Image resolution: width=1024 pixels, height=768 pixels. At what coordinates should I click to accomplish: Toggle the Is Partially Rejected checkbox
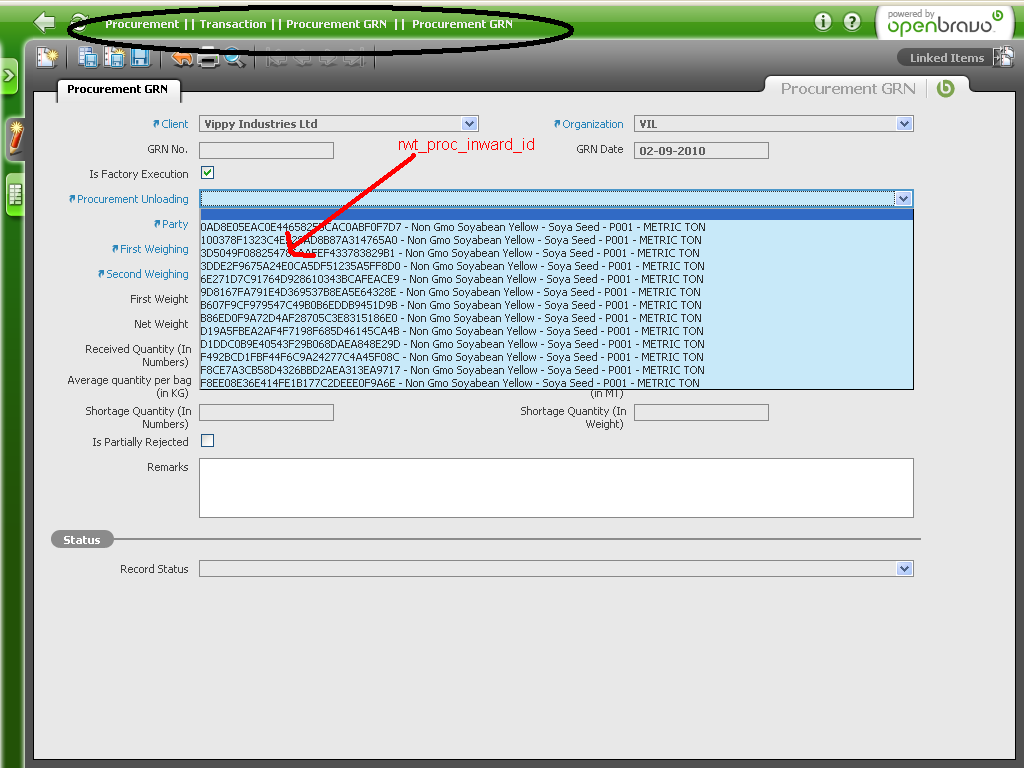pos(208,441)
